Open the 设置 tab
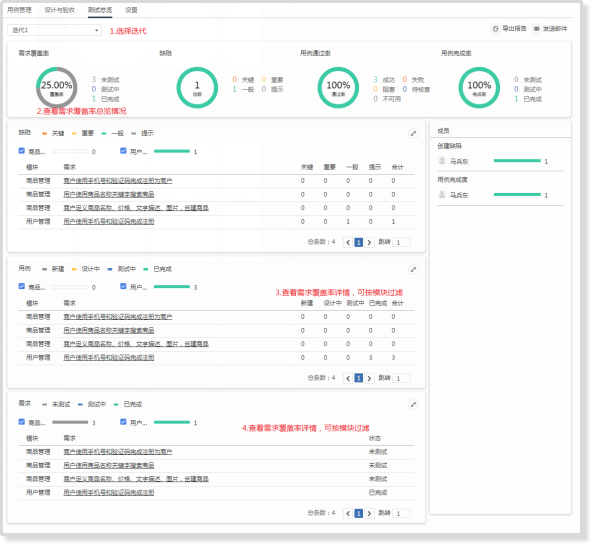 pyautogui.click(x=131, y=10)
